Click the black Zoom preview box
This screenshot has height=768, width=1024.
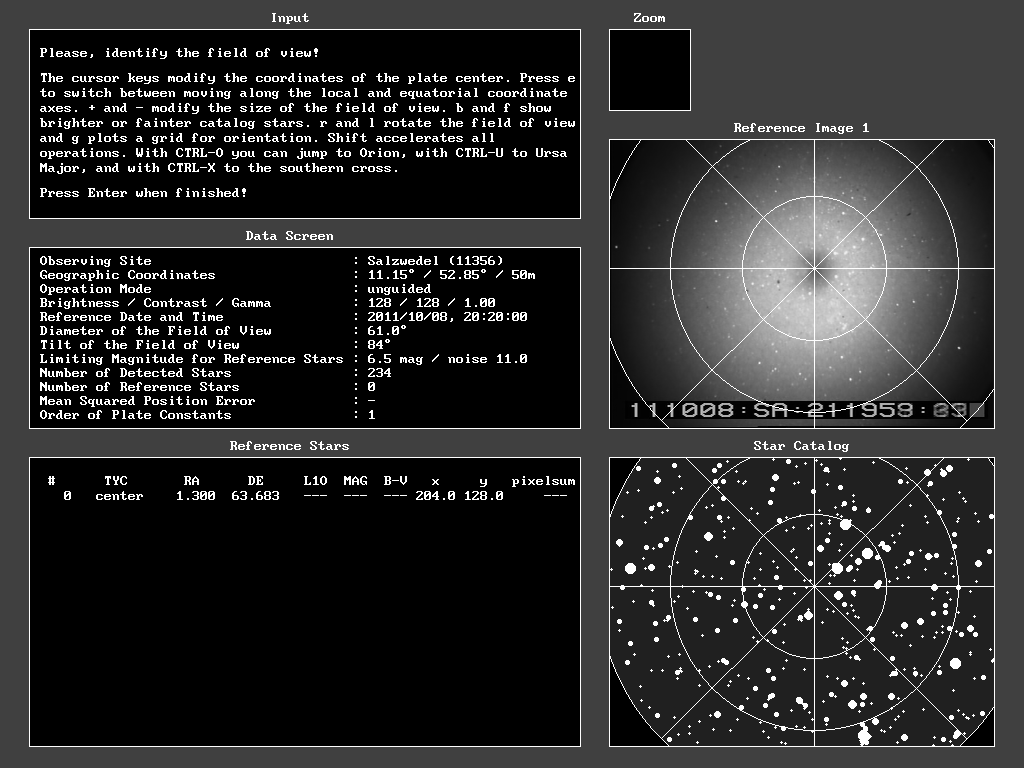pyautogui.click(x=649, y=70)
